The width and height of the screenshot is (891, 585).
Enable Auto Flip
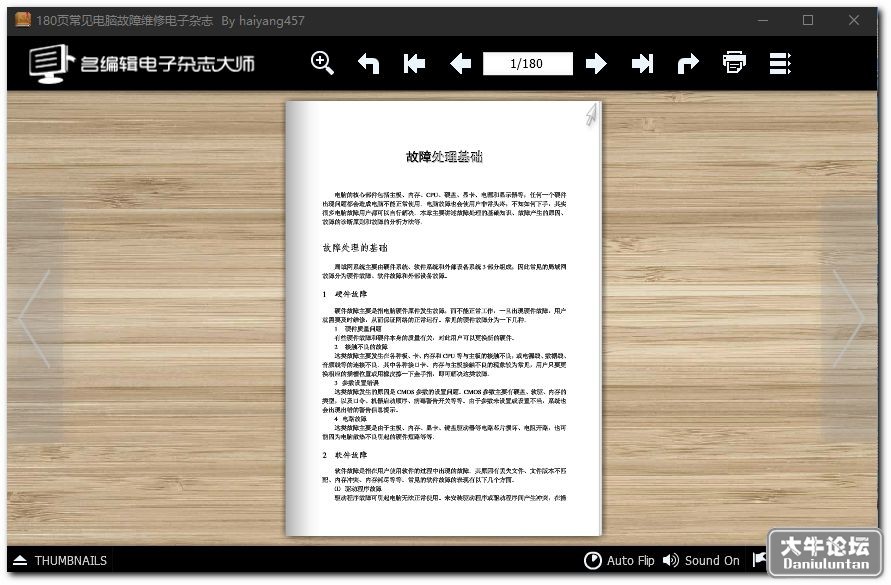[x=619, y=561]
